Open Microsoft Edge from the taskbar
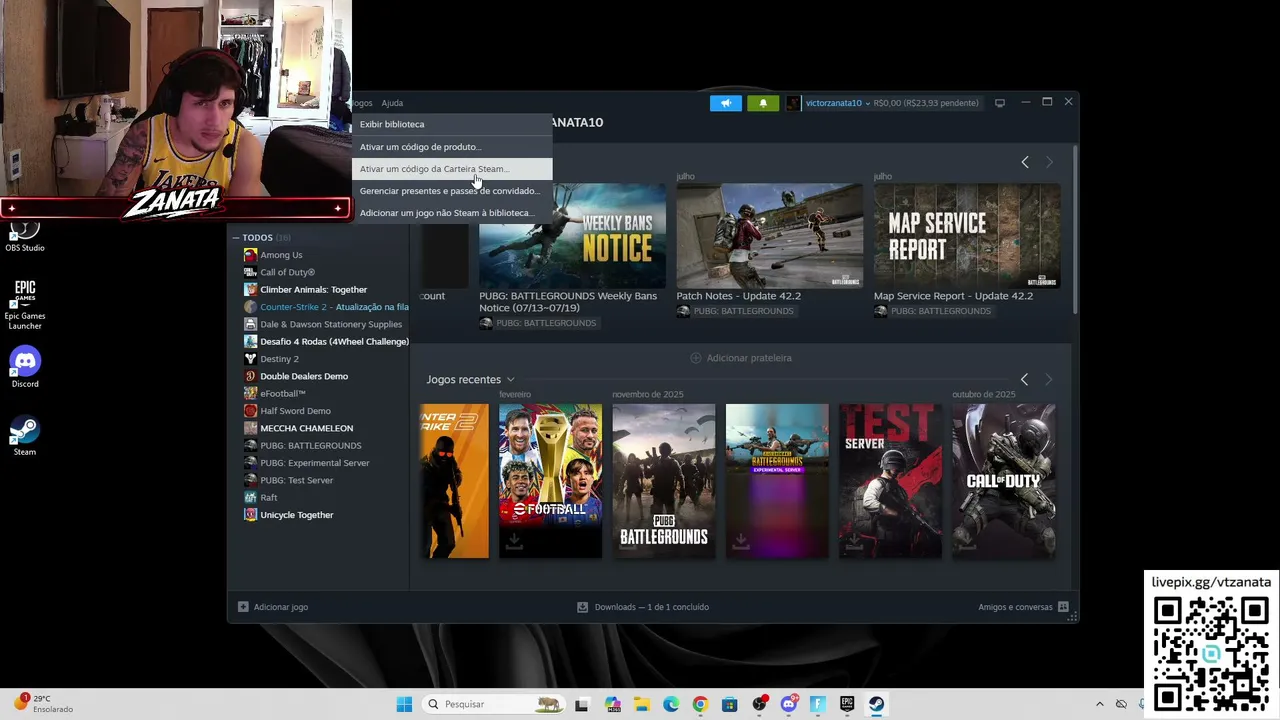This screenshot has width=1280, height=720. [671, 704]
